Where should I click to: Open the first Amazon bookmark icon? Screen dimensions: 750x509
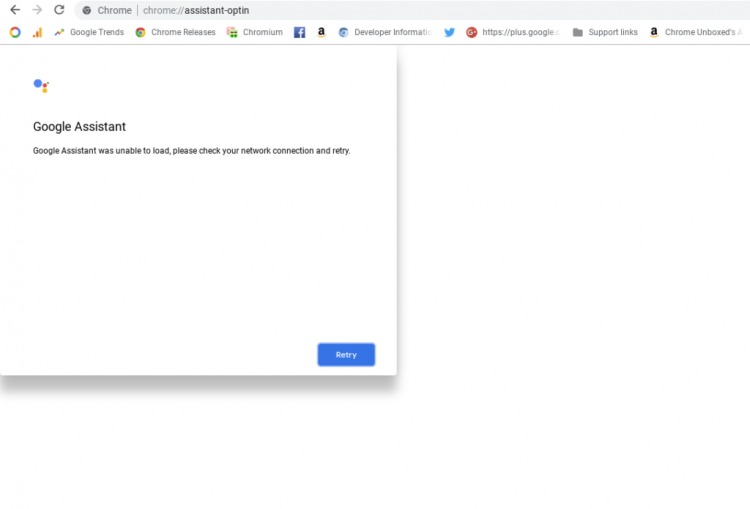pos(321,32)
